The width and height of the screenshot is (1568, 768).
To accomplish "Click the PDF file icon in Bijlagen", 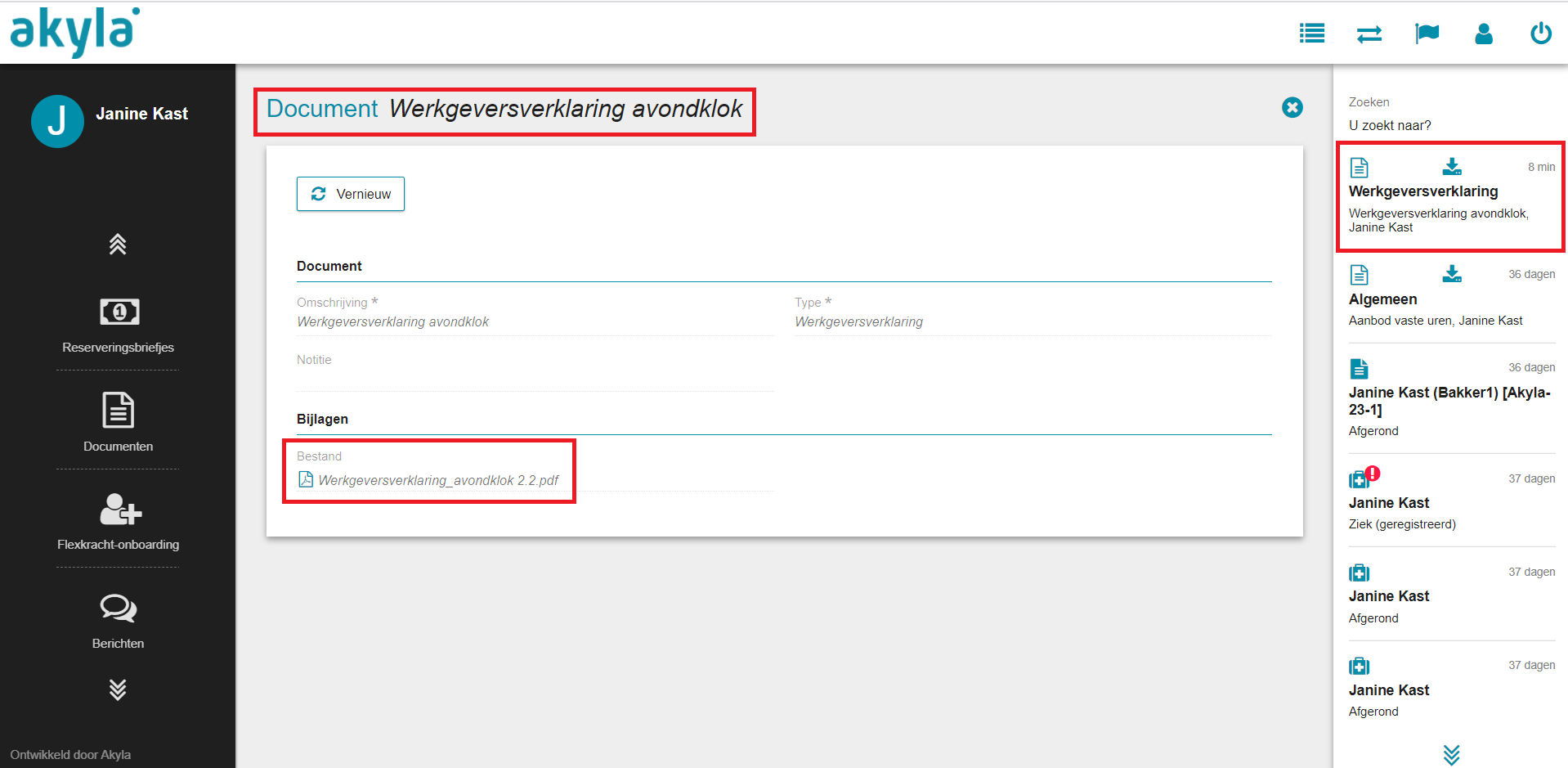I will click(x=306, y=479).
